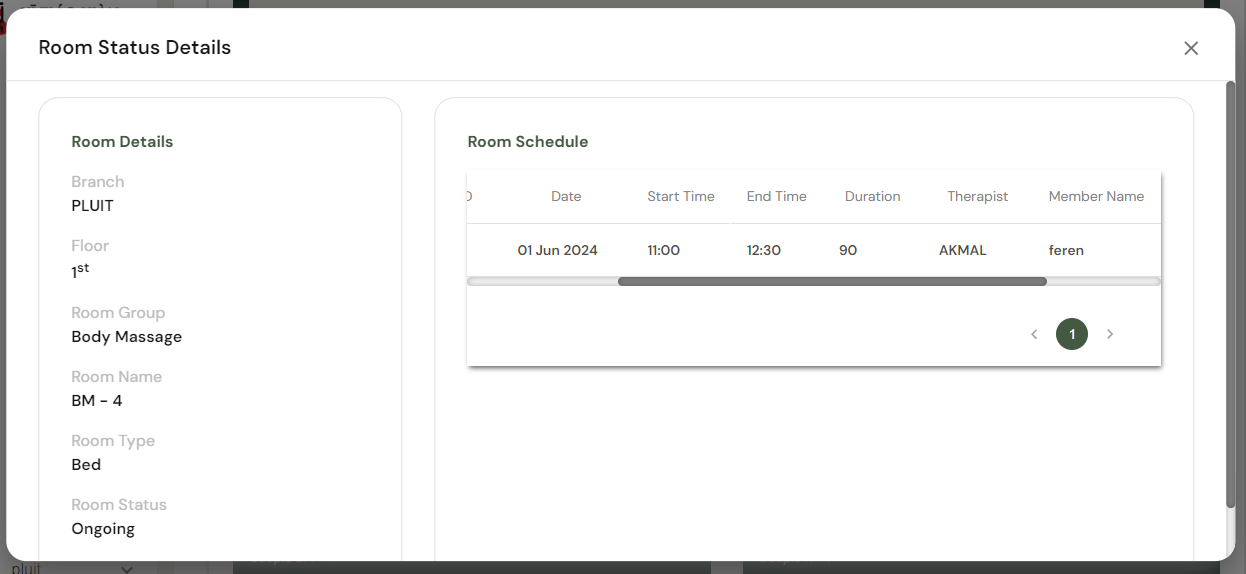The height and width of the screenshot is (574, 1246).
Task: Go to the next schedule page
Action: point(1110,334)
